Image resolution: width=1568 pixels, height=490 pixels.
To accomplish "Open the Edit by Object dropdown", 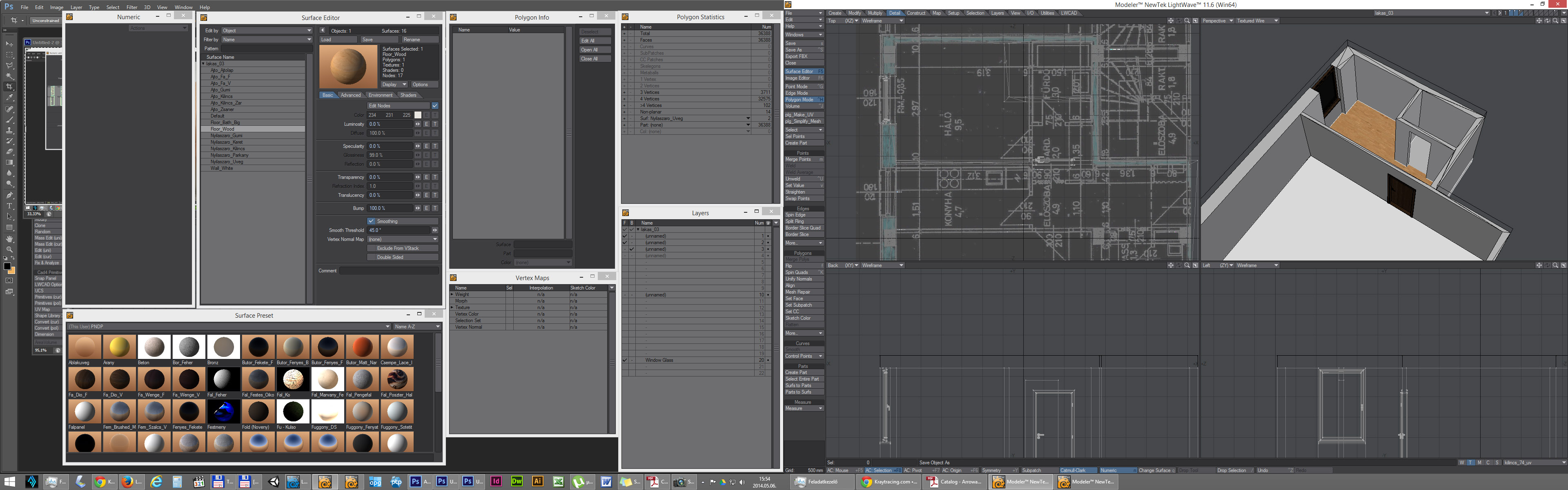I will click(267, 31).
